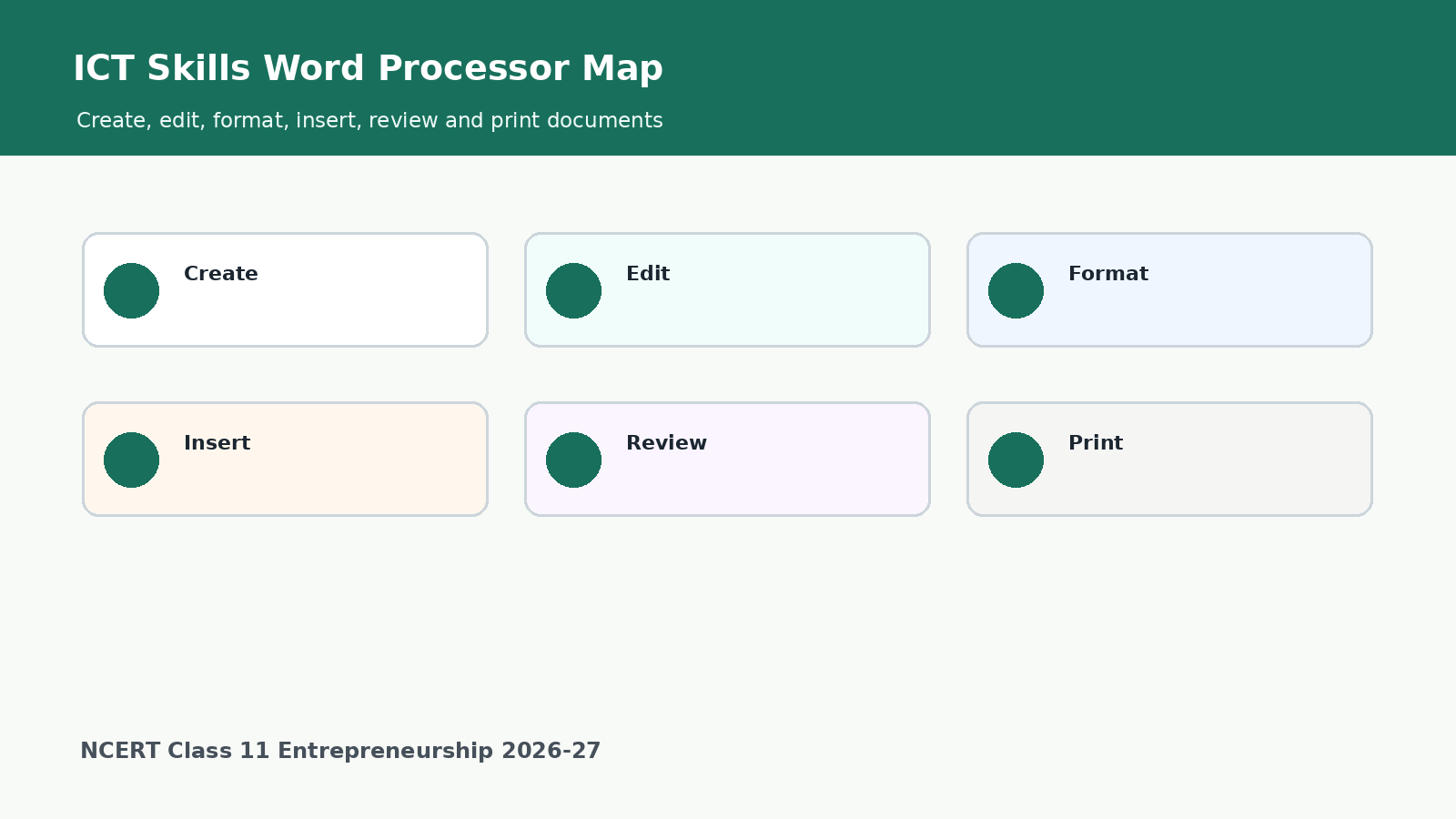The height and width of the screenshot is (819, 1456).
Task: Click the green circle in the Review card
Action: (573, 460)
